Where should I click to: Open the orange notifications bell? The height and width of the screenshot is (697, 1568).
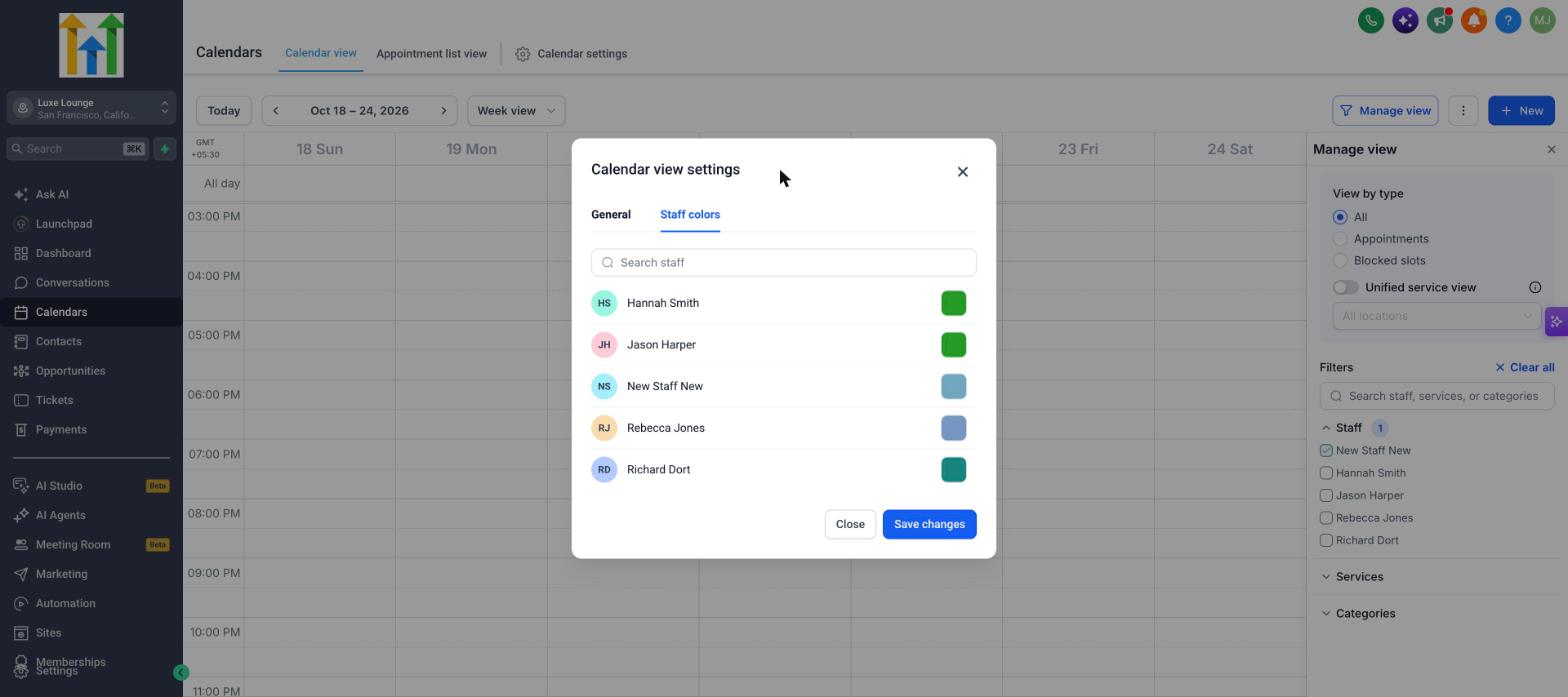point(1473,20)
